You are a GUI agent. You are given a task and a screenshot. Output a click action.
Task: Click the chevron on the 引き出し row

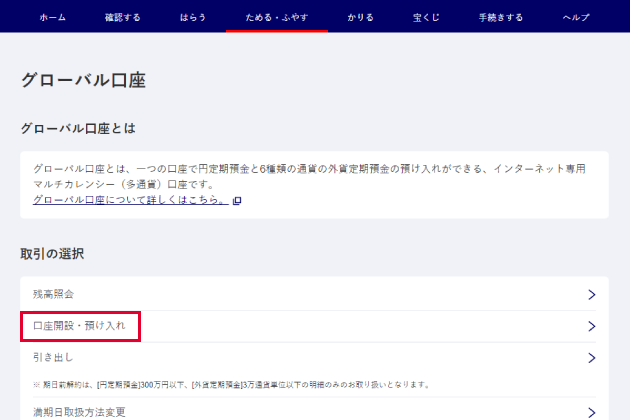(591, 358)
